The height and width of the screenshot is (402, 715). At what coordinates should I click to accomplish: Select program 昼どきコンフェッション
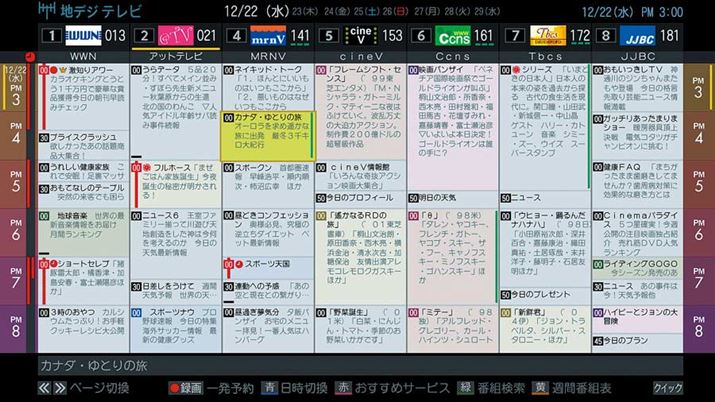[268, 232]
